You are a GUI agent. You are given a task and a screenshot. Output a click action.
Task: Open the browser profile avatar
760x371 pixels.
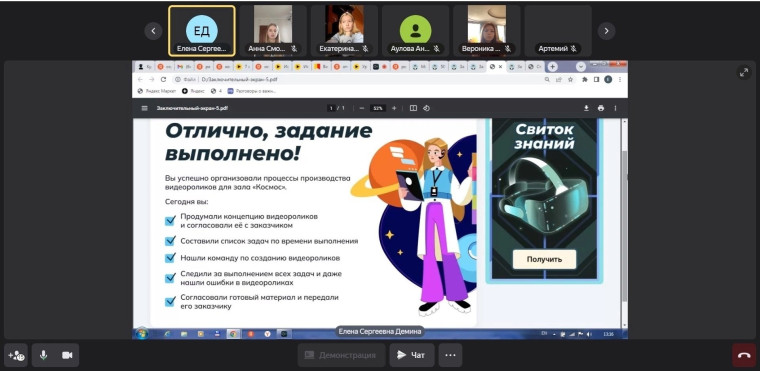(x=608, y=79)
